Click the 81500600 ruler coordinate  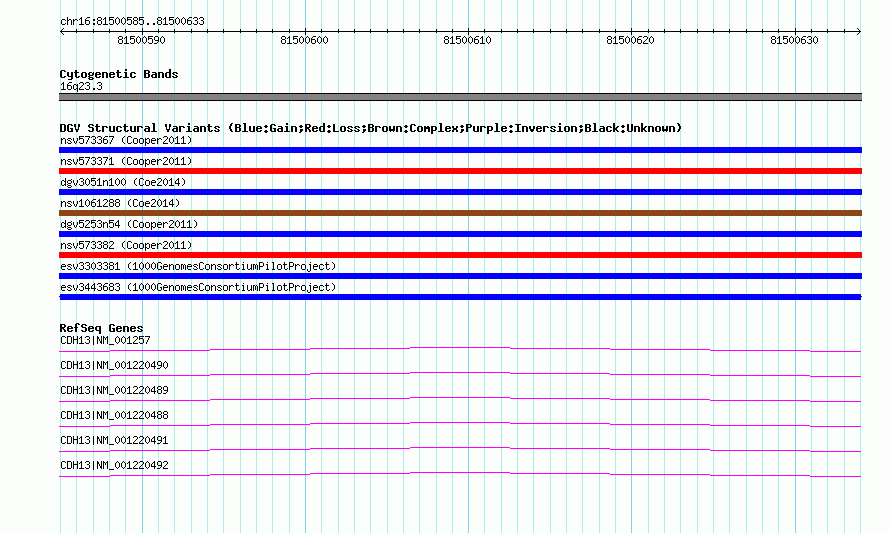(304, 40)
